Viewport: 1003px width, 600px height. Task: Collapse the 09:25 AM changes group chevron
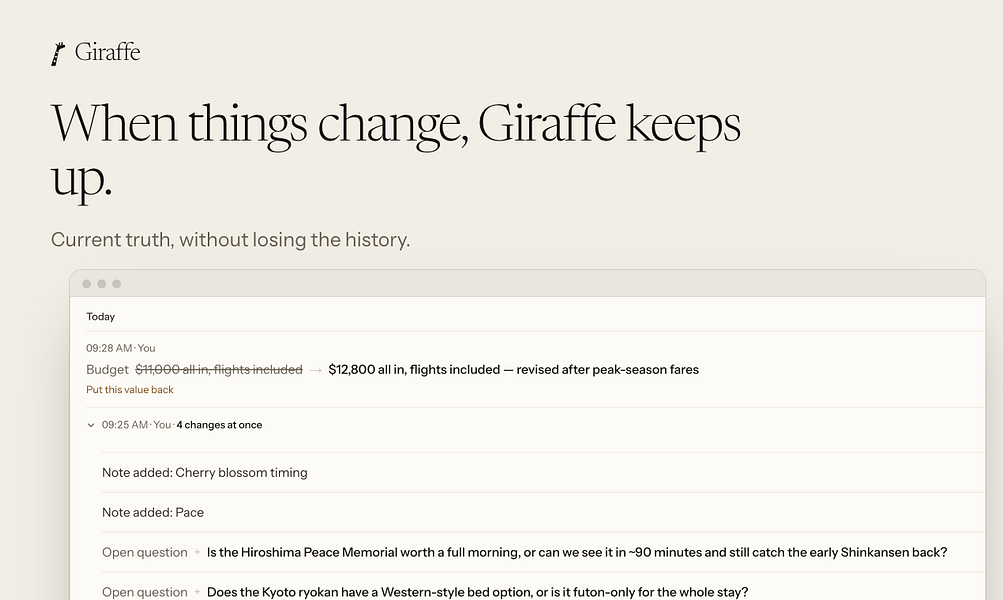[91, 425]
